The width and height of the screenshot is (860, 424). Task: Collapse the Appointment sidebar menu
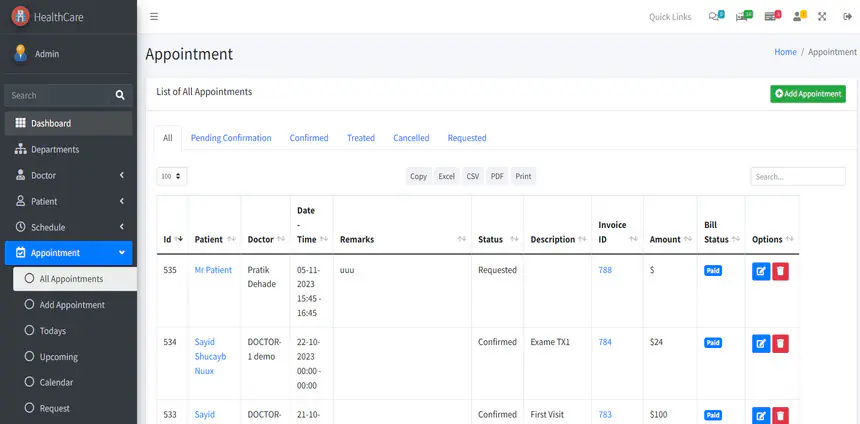pos(69,253)
